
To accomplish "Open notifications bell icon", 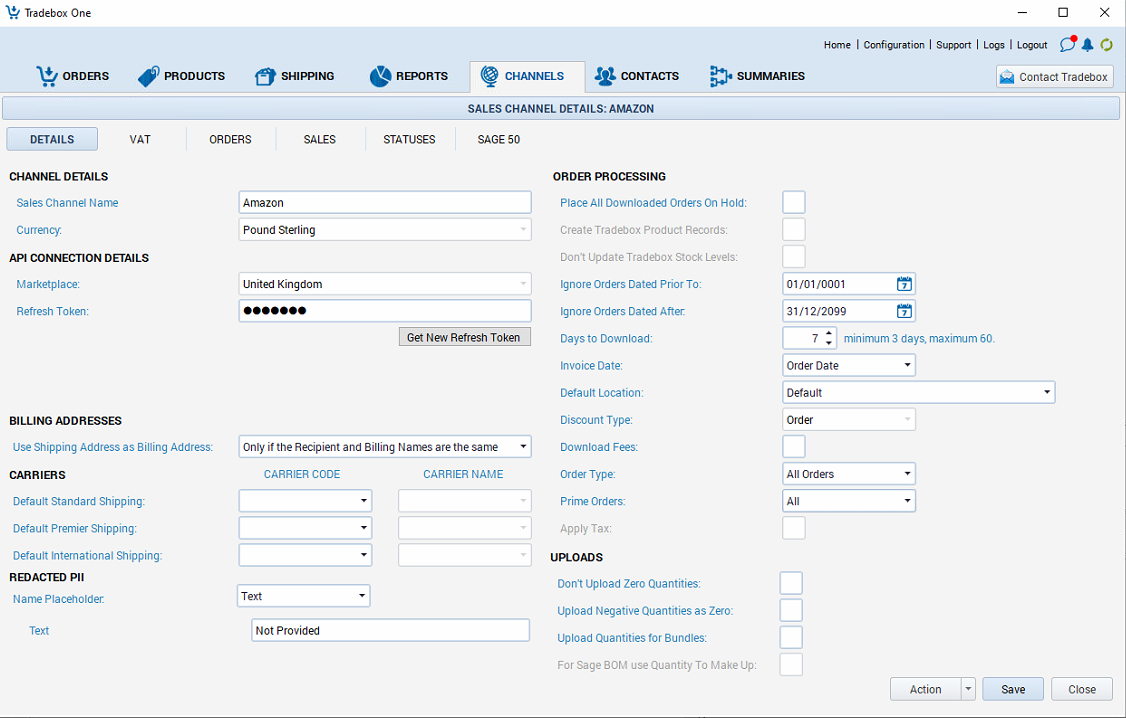I will click(1088, 45).
